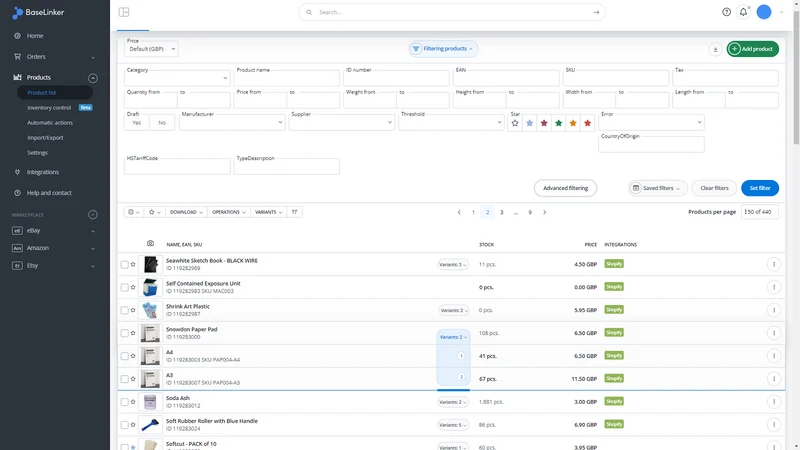Open Inventory control in the sidebar
The height and width of the screenshot is (450, 800).
(49, 108)
